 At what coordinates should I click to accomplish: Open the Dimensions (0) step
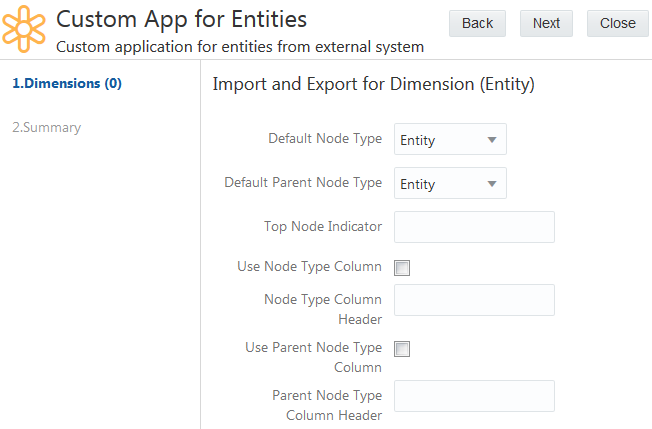[67, 84]
